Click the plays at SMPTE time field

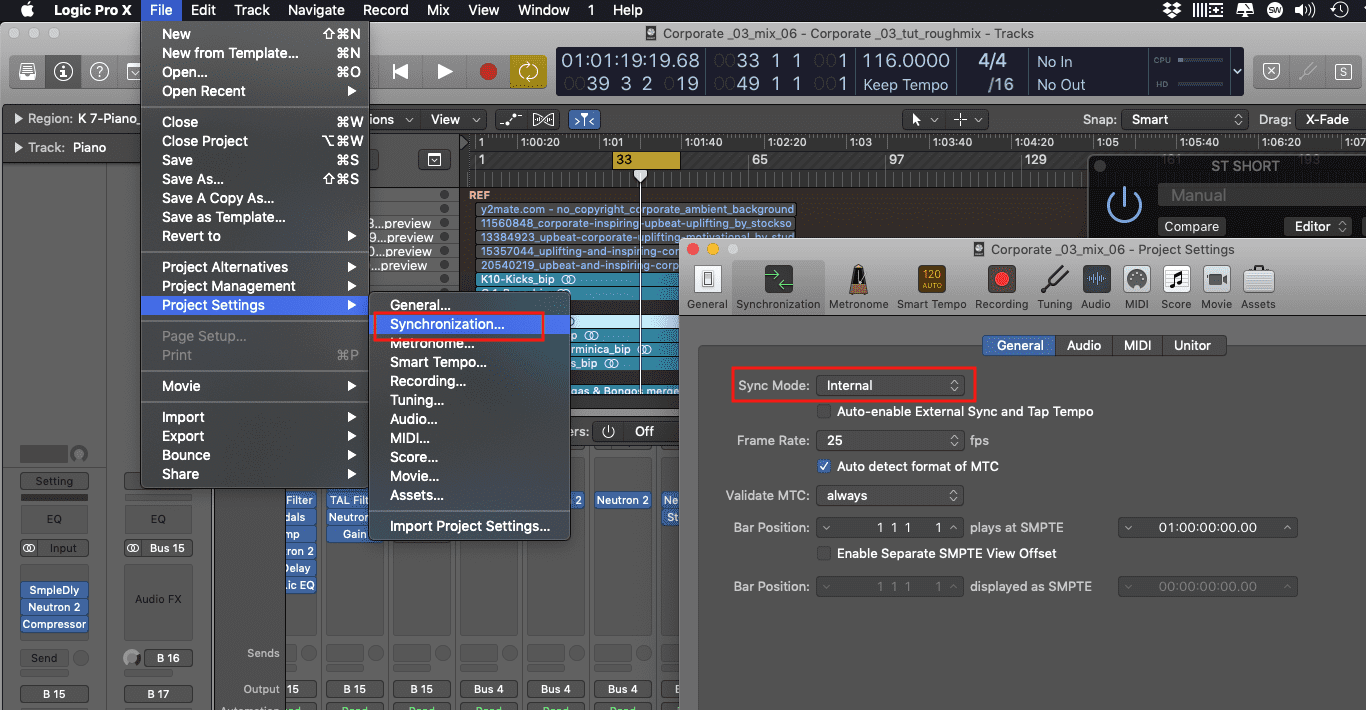pyautogui.click(x=1208, y=527)
